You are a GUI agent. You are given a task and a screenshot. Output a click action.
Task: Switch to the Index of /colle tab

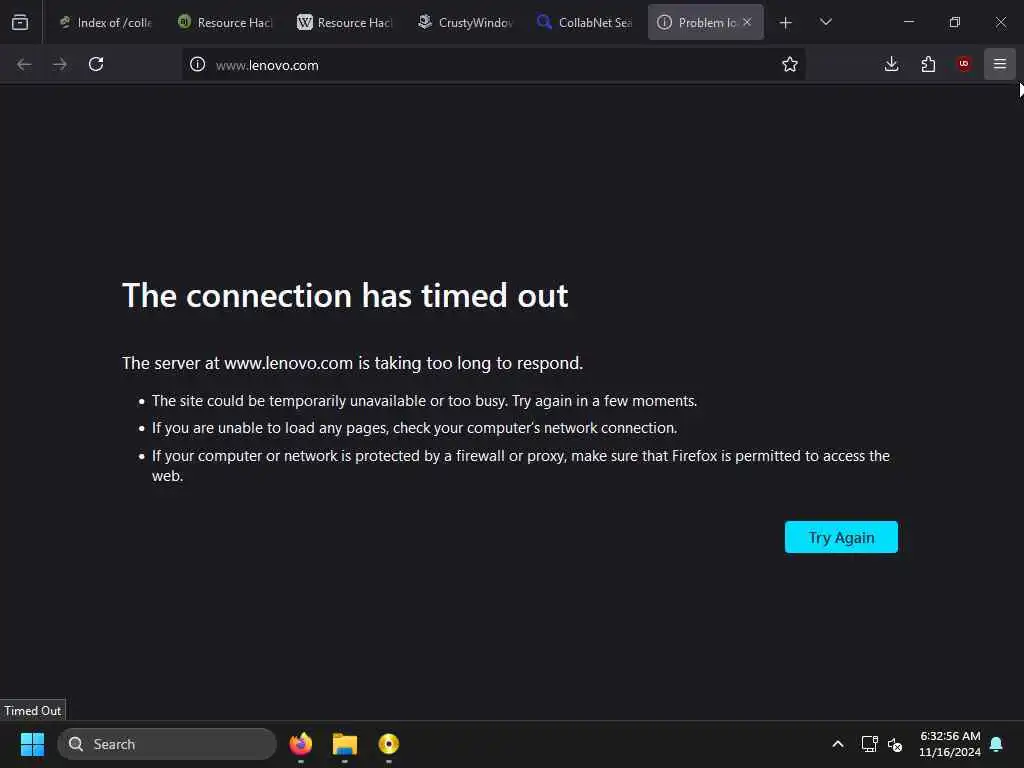pyautogui.click(x=105, y=22)
